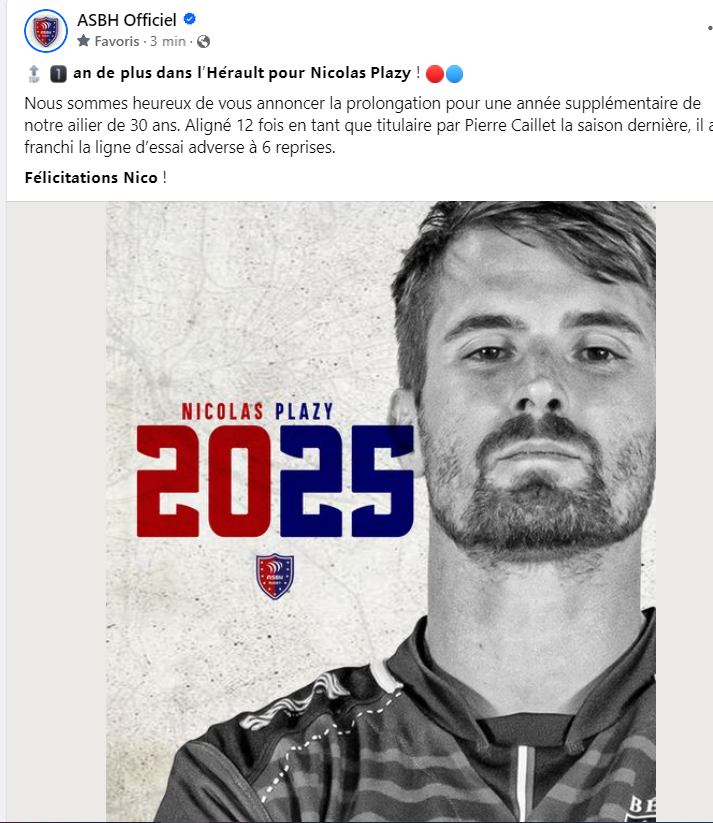713x823 pixels.
Task: Open the post via '3 min' timestamp
Action: [x=168, y=41]
